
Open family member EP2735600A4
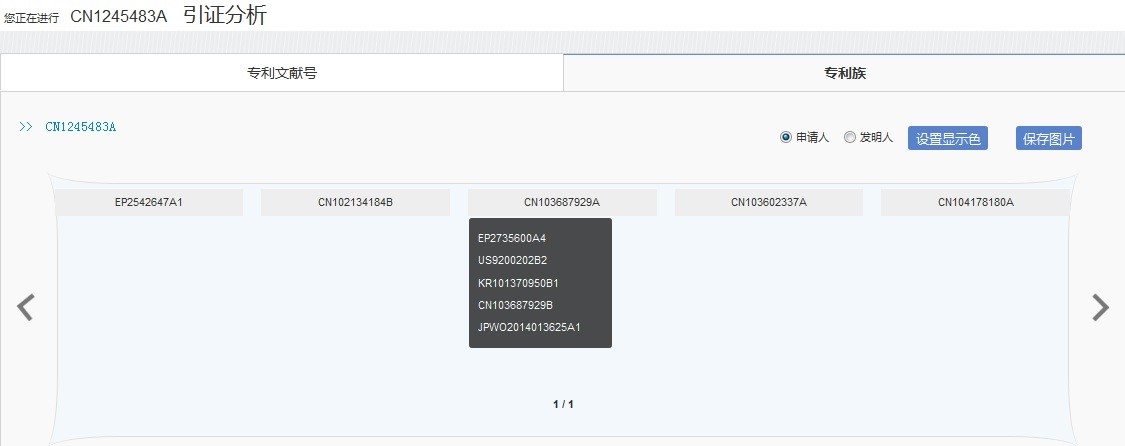point(512,238)
